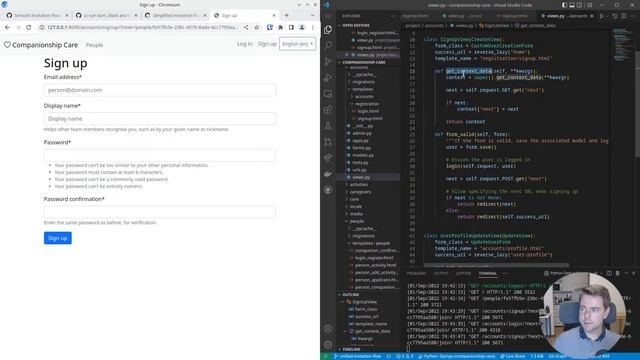Click the Log in nav link
Viewport: 640px width, 360px height.
[x=244, y=44]
